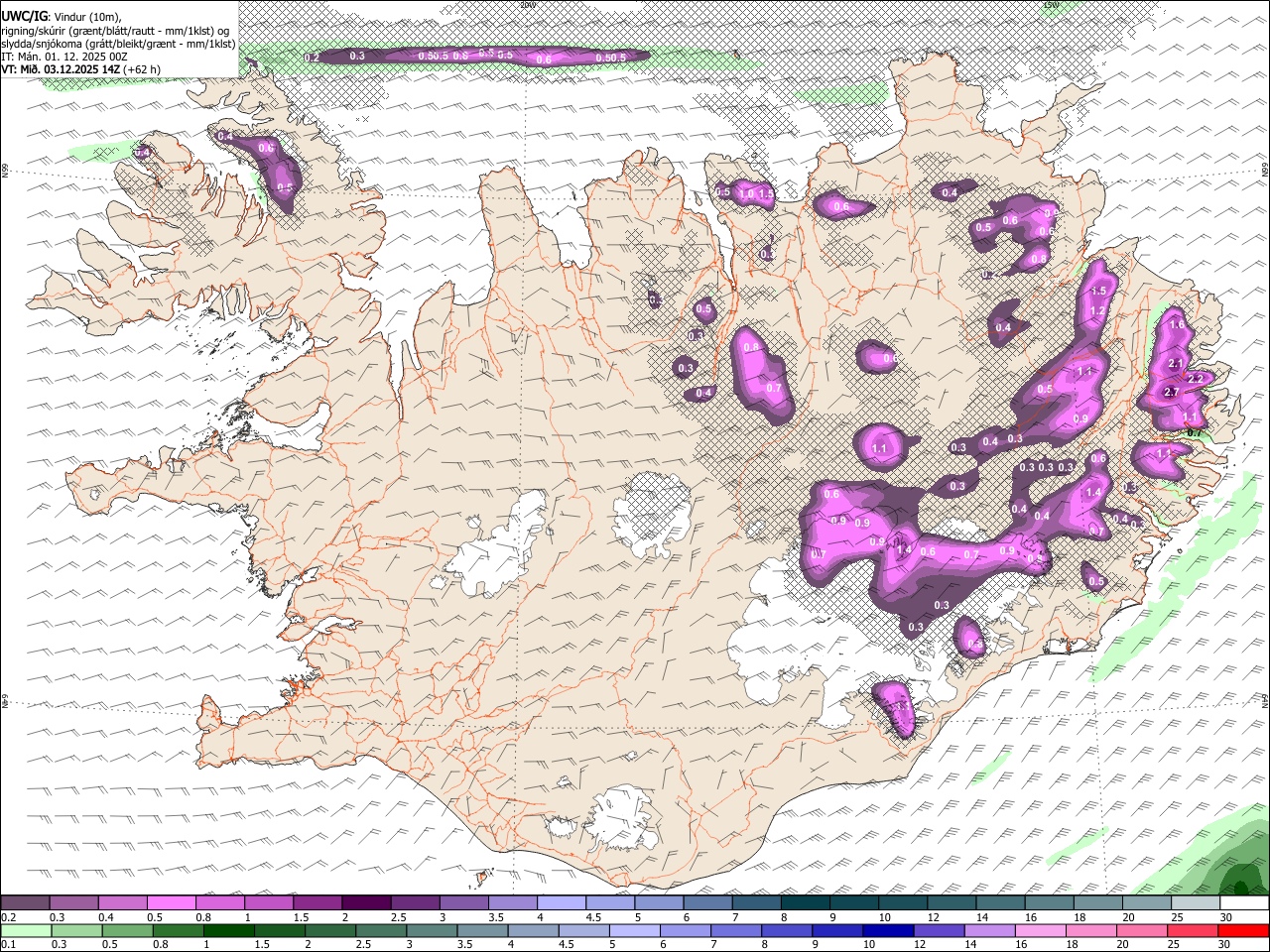Select the light lavender swatch labeled 4, top legend row

pos(562,903)
